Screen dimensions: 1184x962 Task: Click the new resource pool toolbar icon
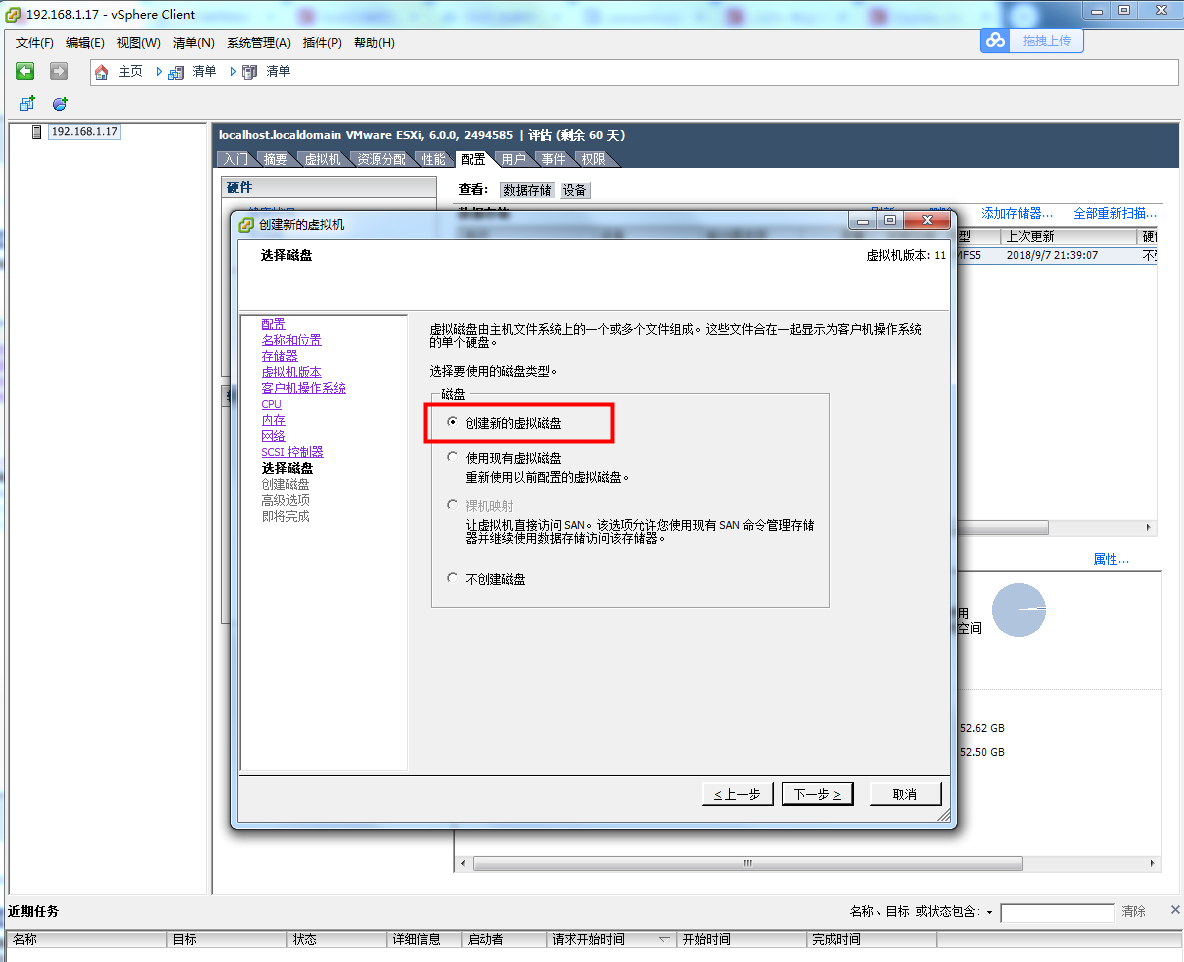coord(60,103)
